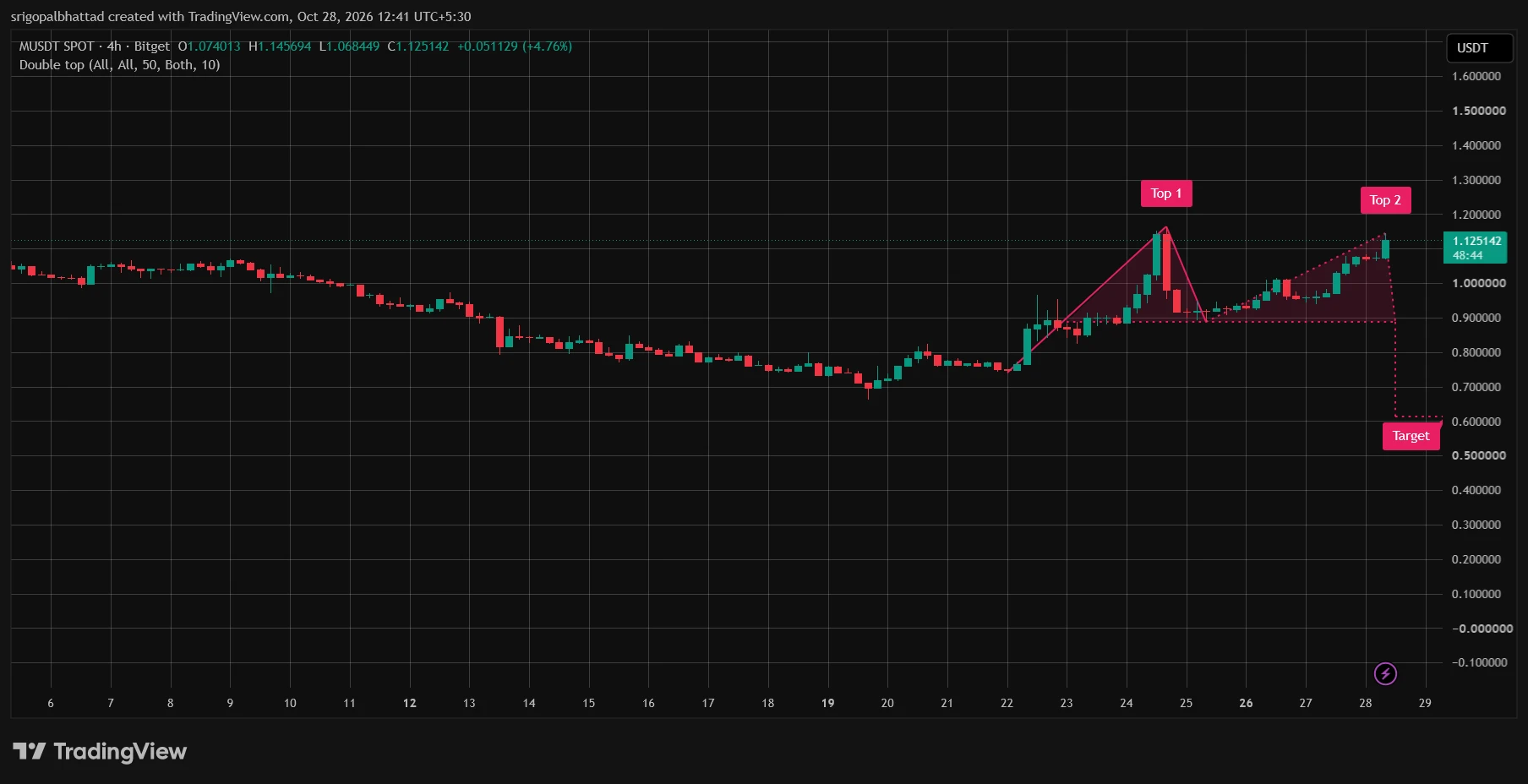Click the change value +0.051129 (+4.76%)
The width and height of the screenshot is (1528, 784).
[x=515, y=46]
